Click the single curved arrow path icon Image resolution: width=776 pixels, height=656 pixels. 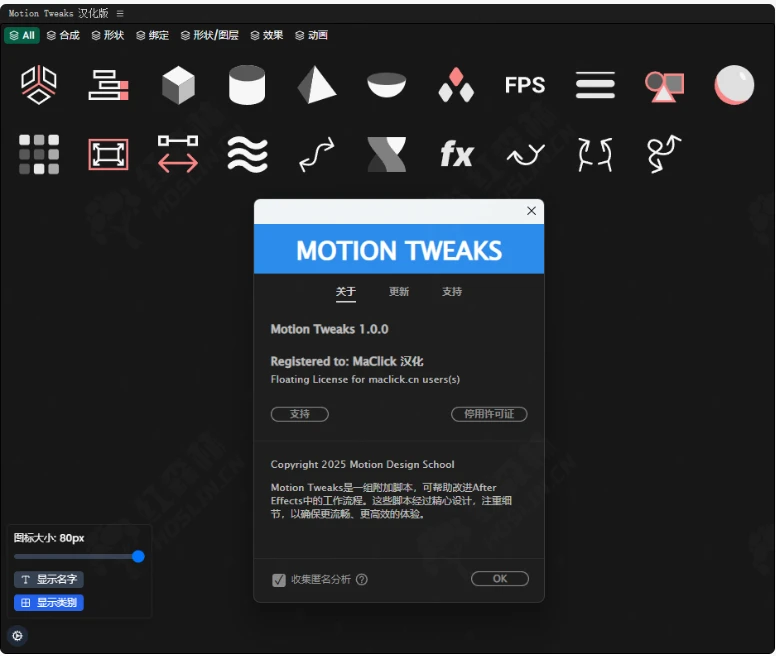pos(317,154)
